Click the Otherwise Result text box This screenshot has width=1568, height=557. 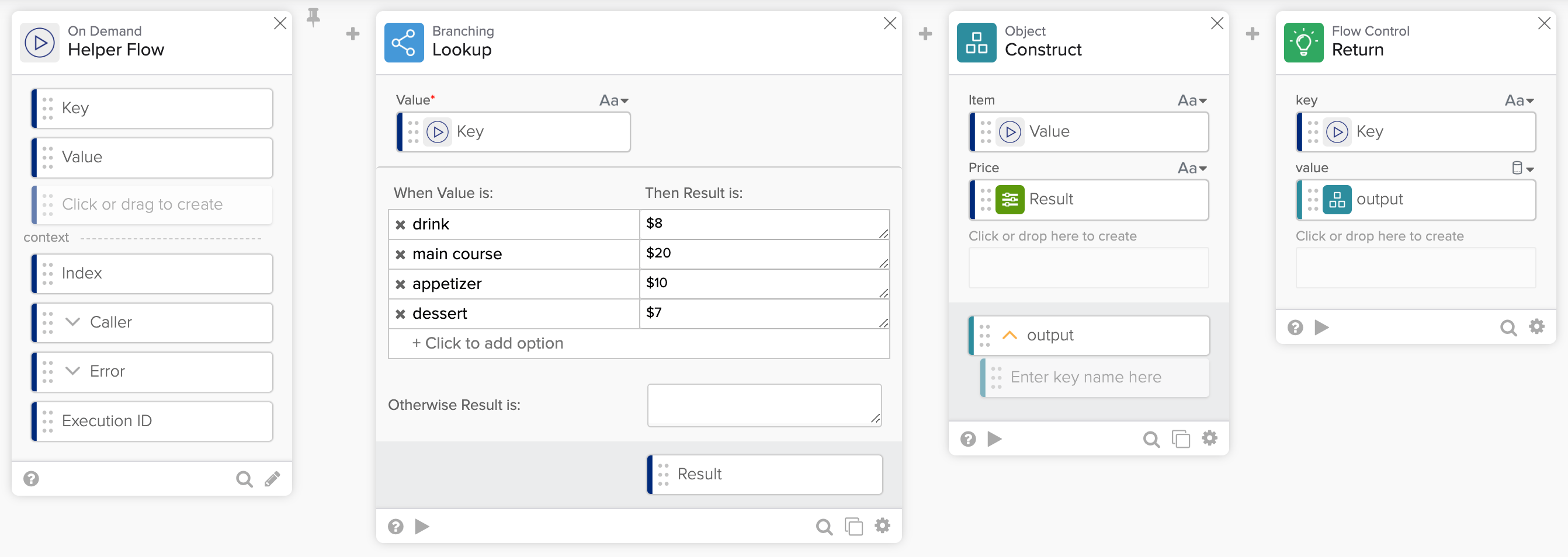click(x=764, y=405)
